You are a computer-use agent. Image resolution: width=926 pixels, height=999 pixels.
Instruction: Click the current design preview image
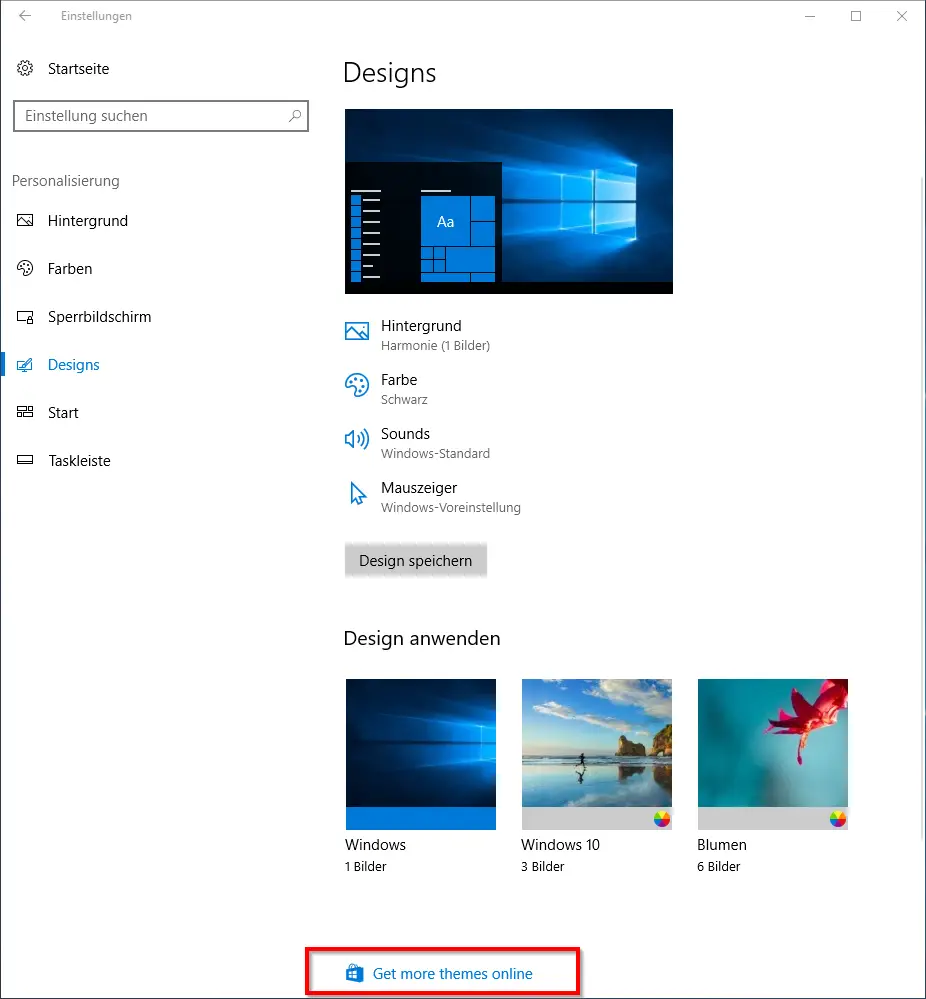[509, 201]
